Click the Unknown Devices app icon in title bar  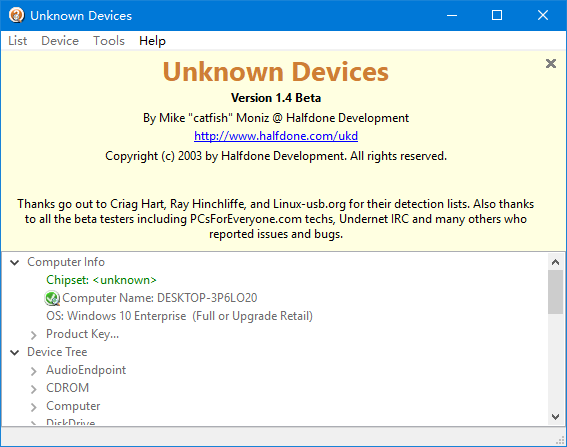16,16
